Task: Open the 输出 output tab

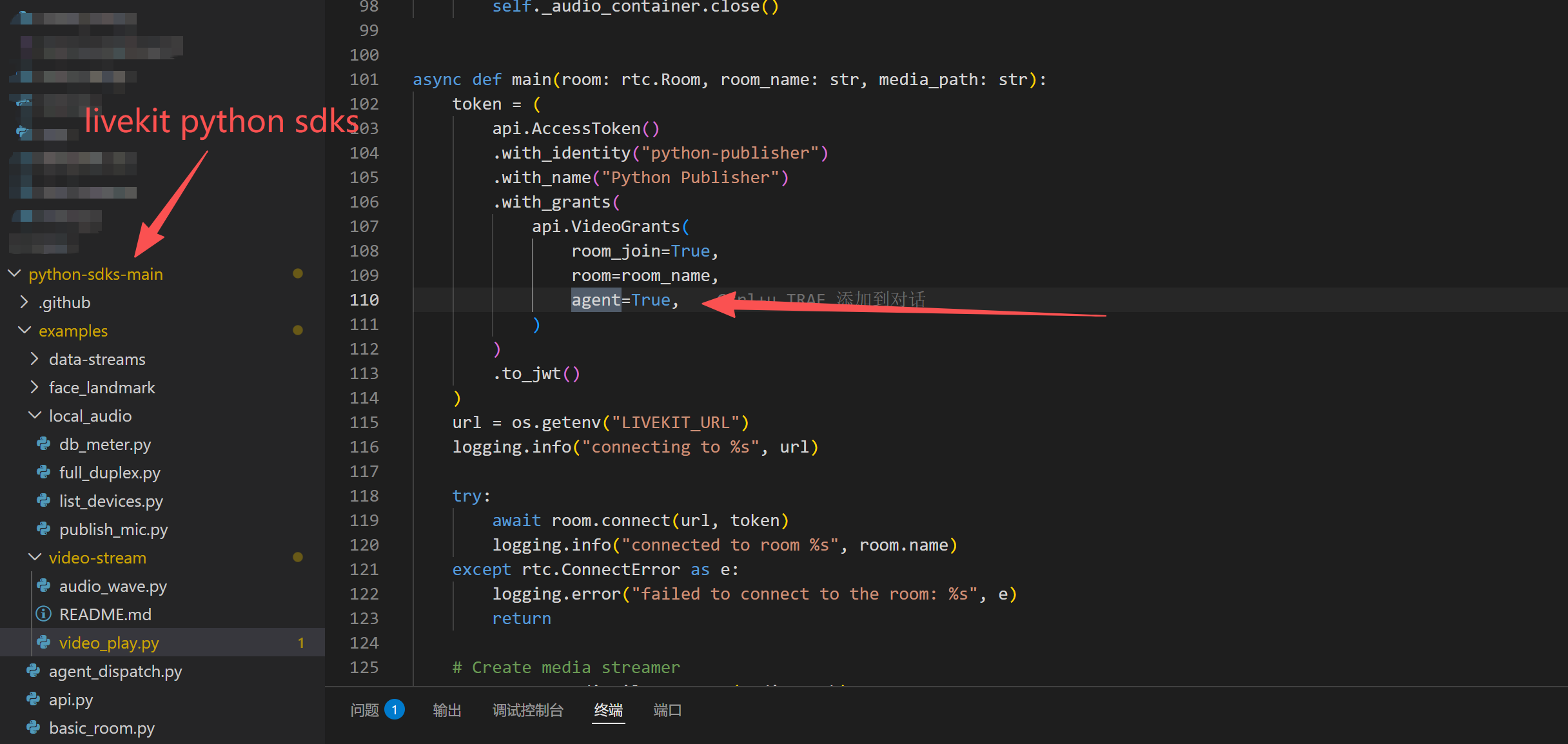Action: point(447,710)
